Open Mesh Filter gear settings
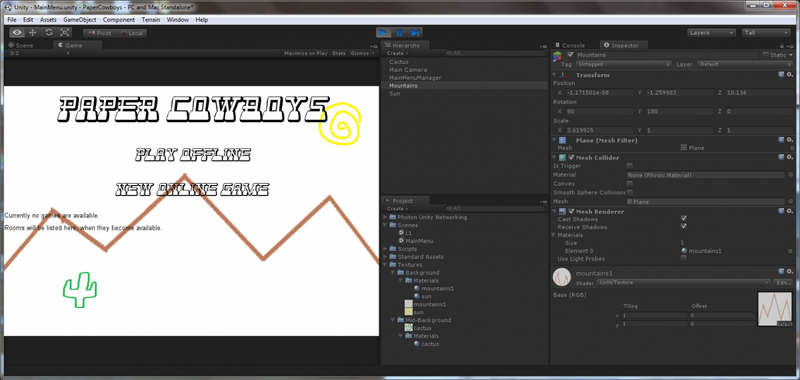The width and height of the screenshot is (800, 380). pos(789,139)
